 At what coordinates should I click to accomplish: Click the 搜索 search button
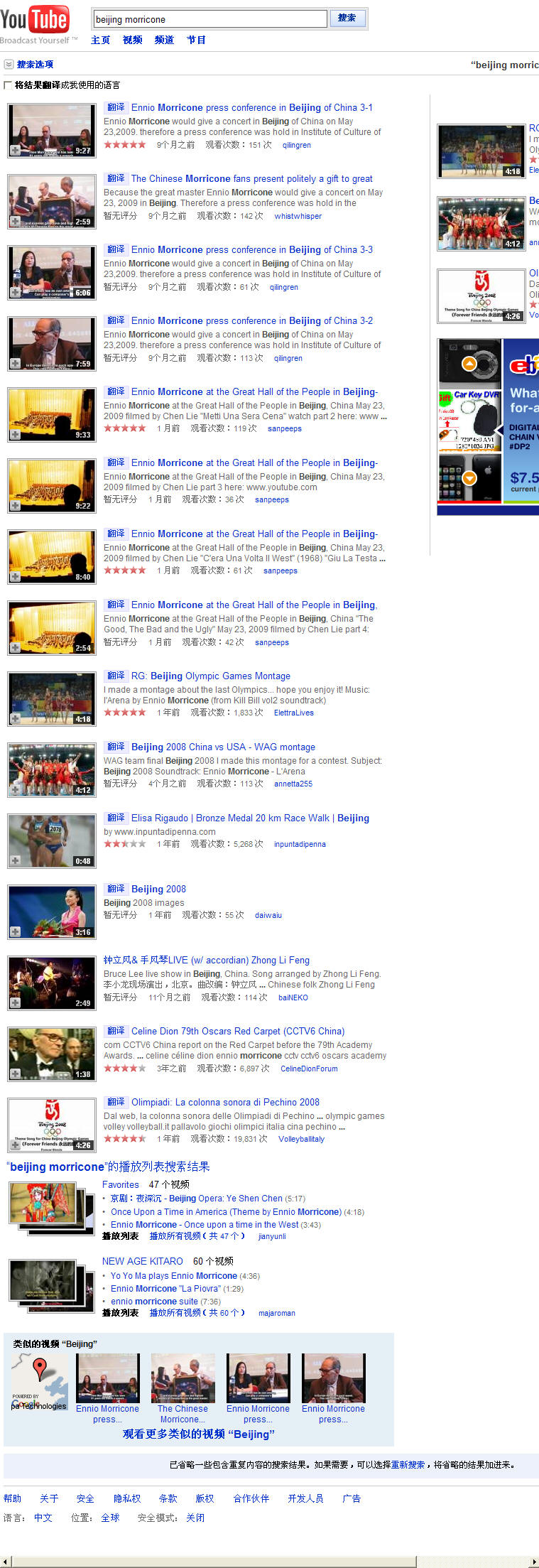(347, 18)
